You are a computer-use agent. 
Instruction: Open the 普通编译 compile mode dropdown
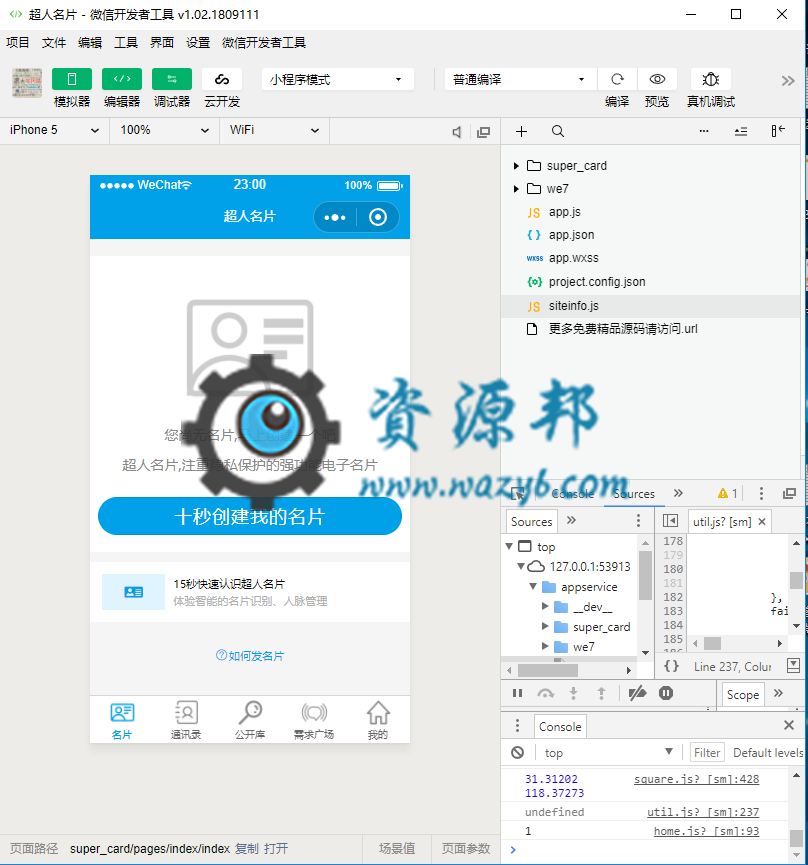520,79
